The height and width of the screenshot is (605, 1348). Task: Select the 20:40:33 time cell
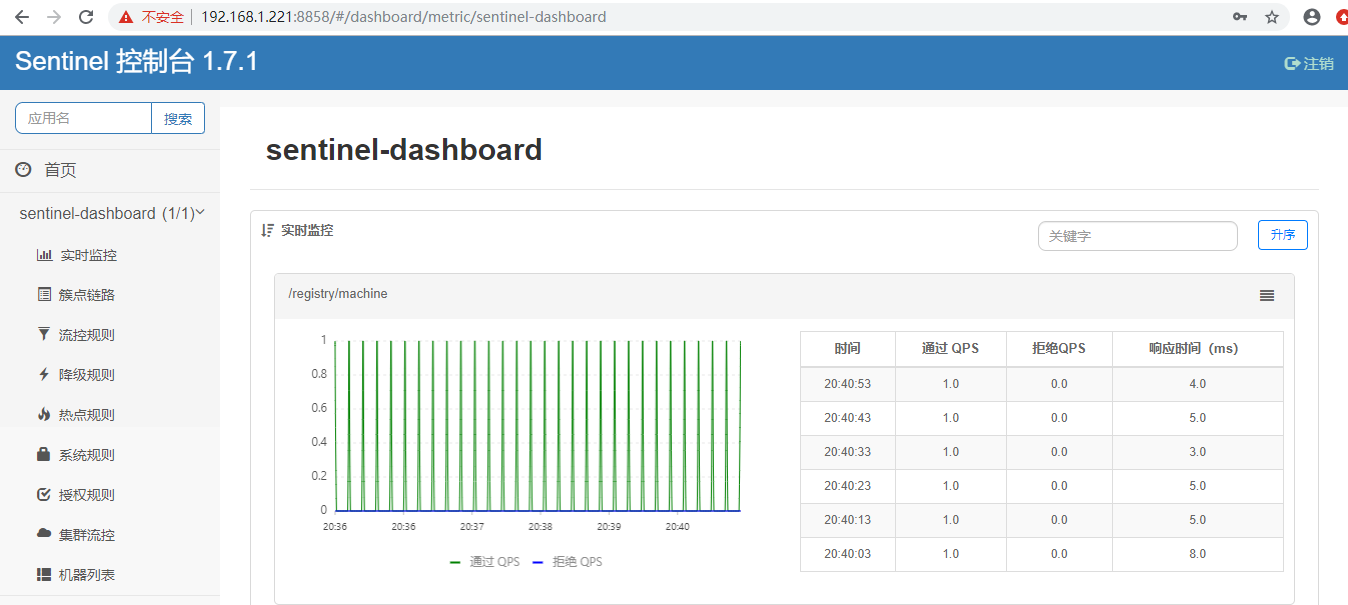(x=848, y=452)
